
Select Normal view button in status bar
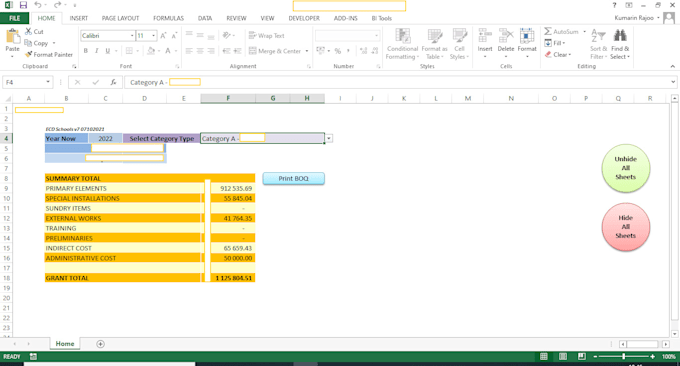[543, 356]
